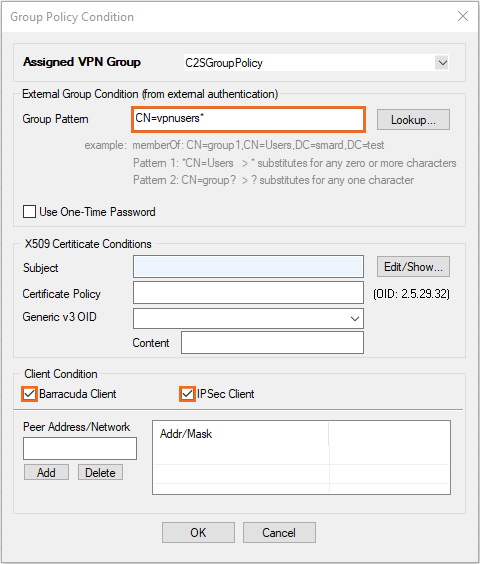Uncheck the Barracuda Client checkbox
Image resolution: width=480 pixels, height=564 pixels.
[30, 394]
